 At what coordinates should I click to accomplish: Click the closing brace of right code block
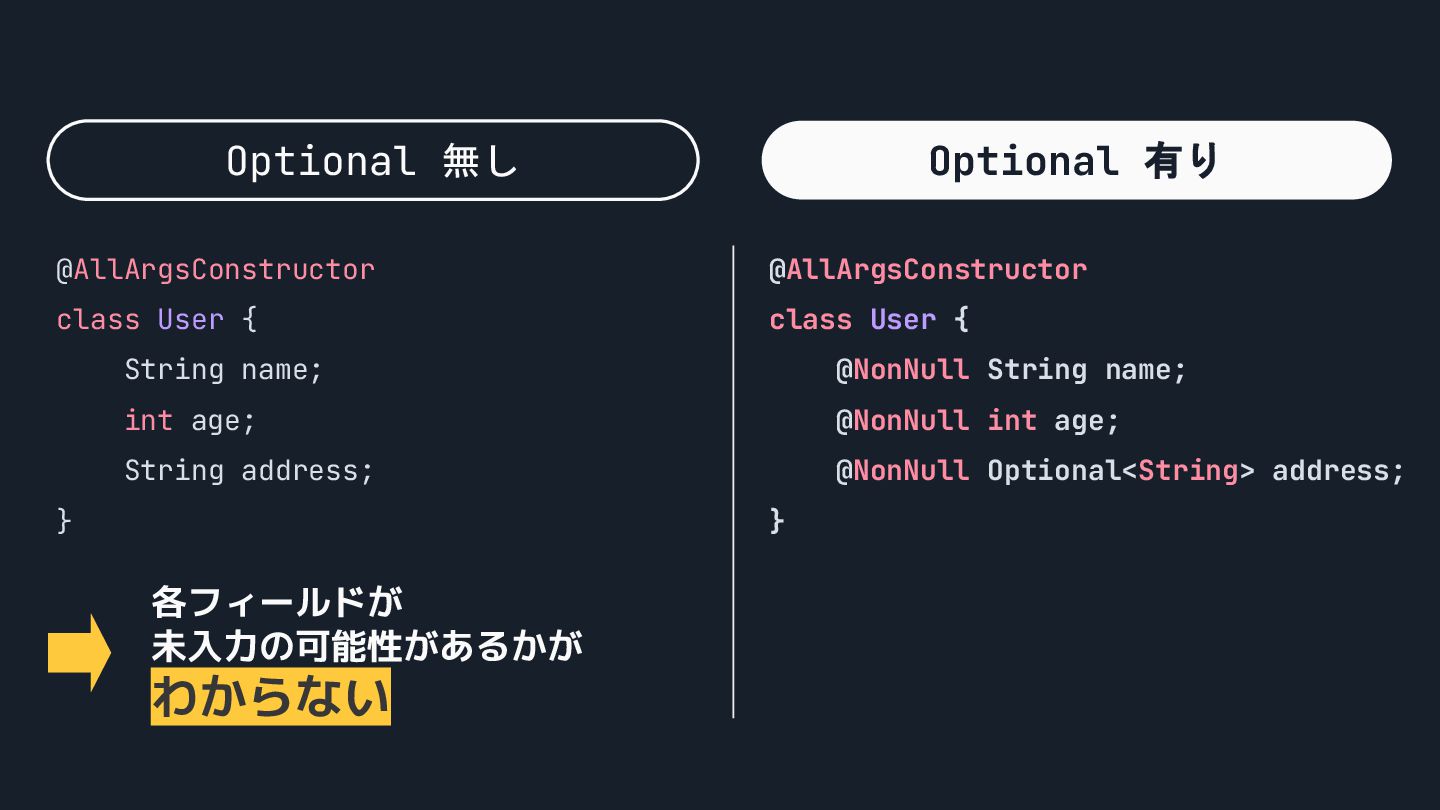[x=777, y=520]
